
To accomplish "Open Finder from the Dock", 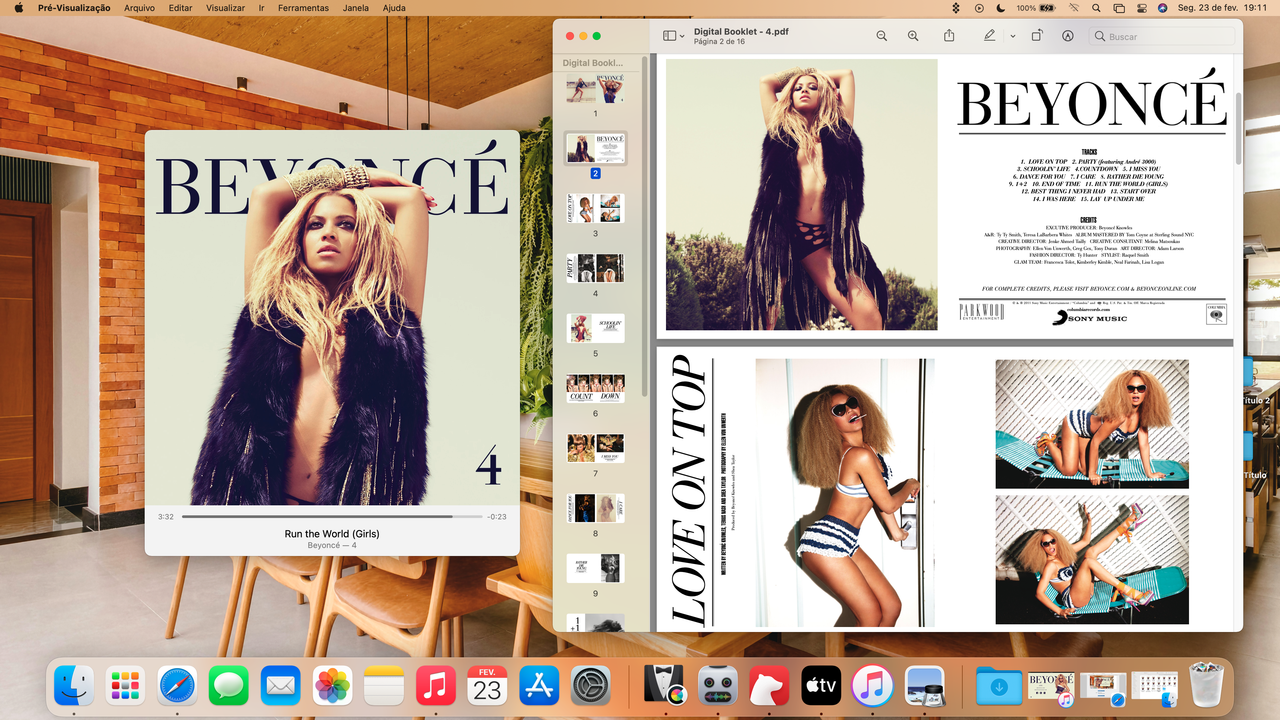I will pyautogui.click(x=74, y=685).
